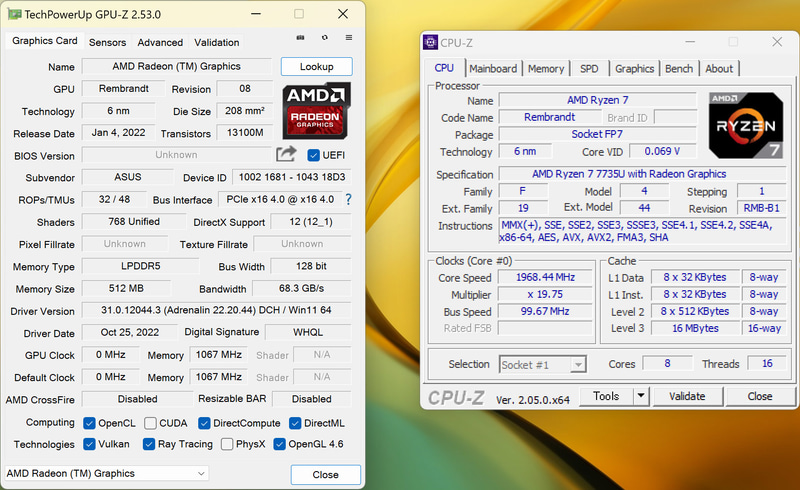Select the Graphics Card tab in GPU-Z

(x=45, y=41)
